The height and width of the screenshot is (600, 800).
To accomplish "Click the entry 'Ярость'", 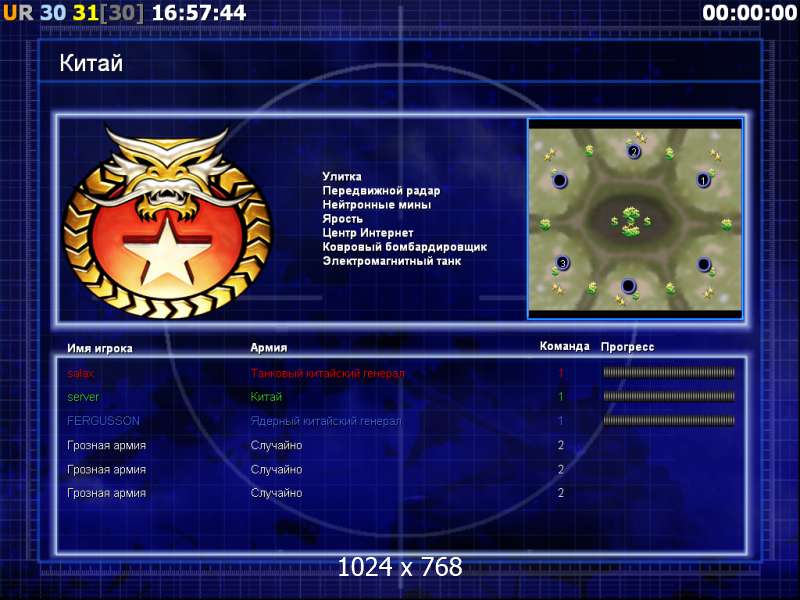I will pos(342,218).
